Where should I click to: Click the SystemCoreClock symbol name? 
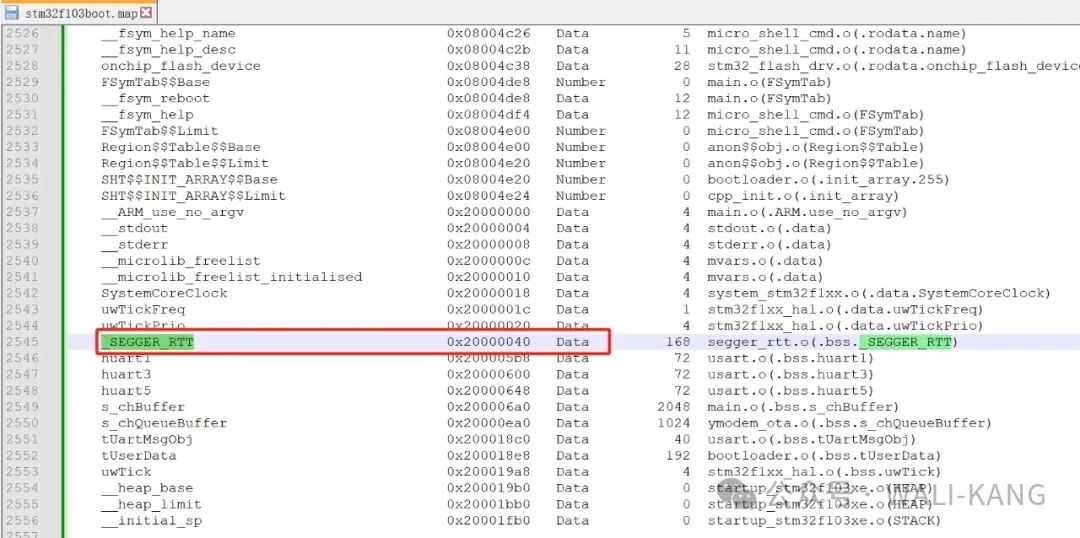coord(164,293)
